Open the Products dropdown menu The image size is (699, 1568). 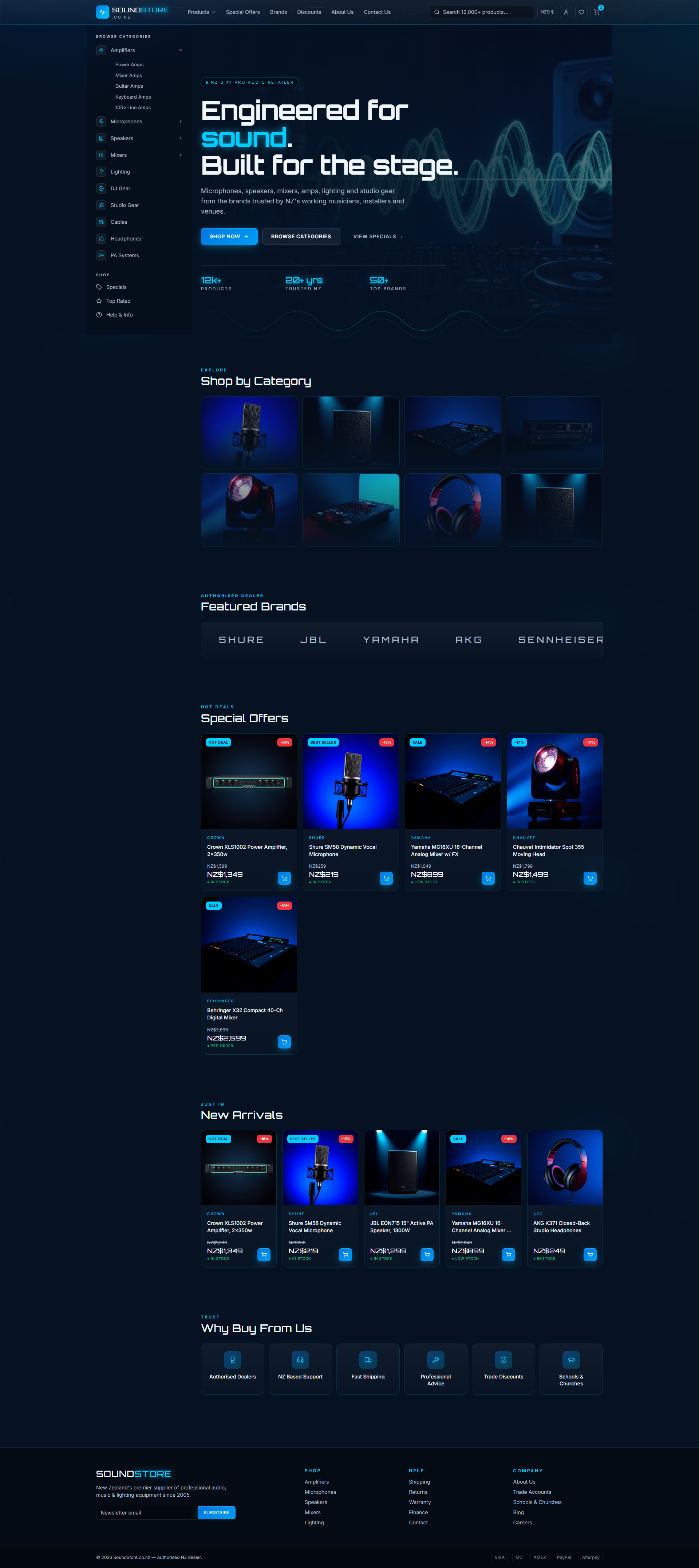click(x=201, y=12)
